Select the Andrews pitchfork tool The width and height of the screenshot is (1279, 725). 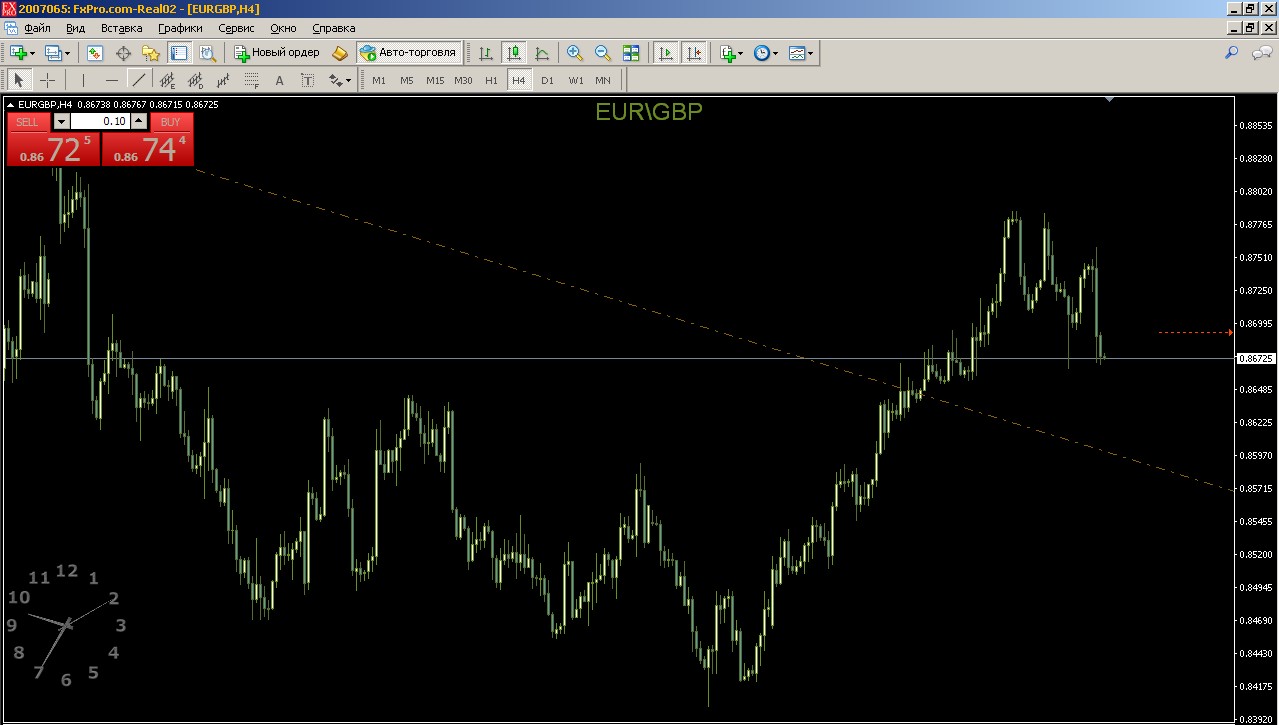(x=224, y=80)
